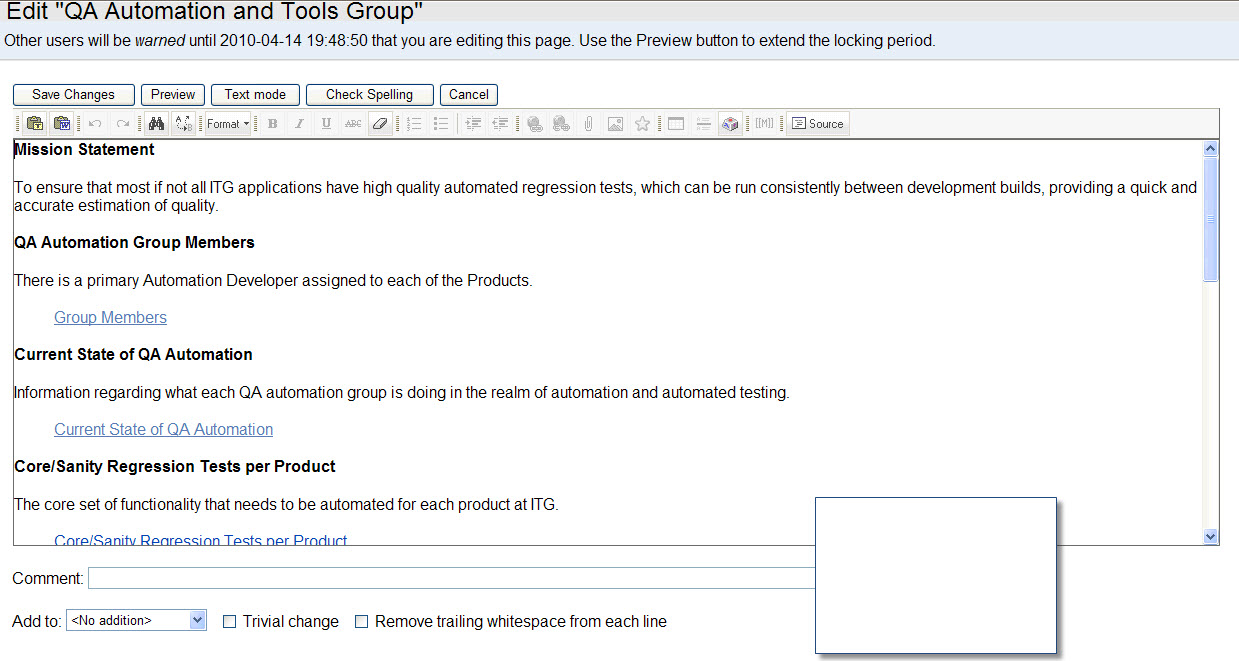Open the Format dropdown
The width and height of the screenshot is (1239, 661).
tap(228, 124)
